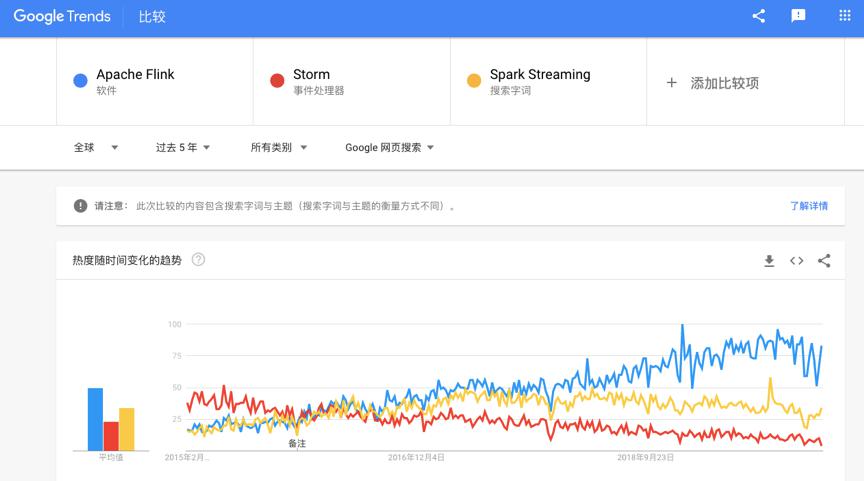Expand the 所有类别 category dropdown
864x481 pixels.
(x=278, y=148)
